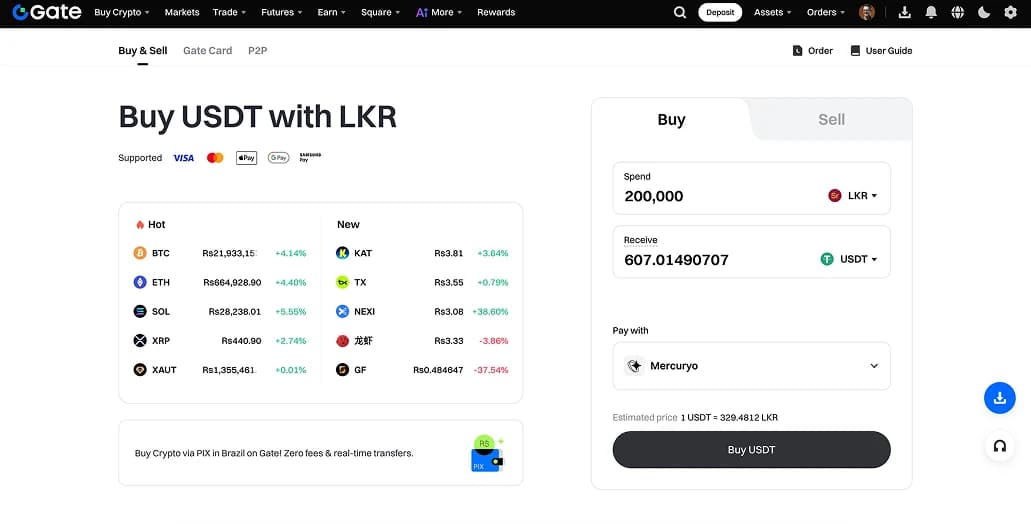Open notifications bell icon
This screenshot has width=1031, height=524.
931,12
